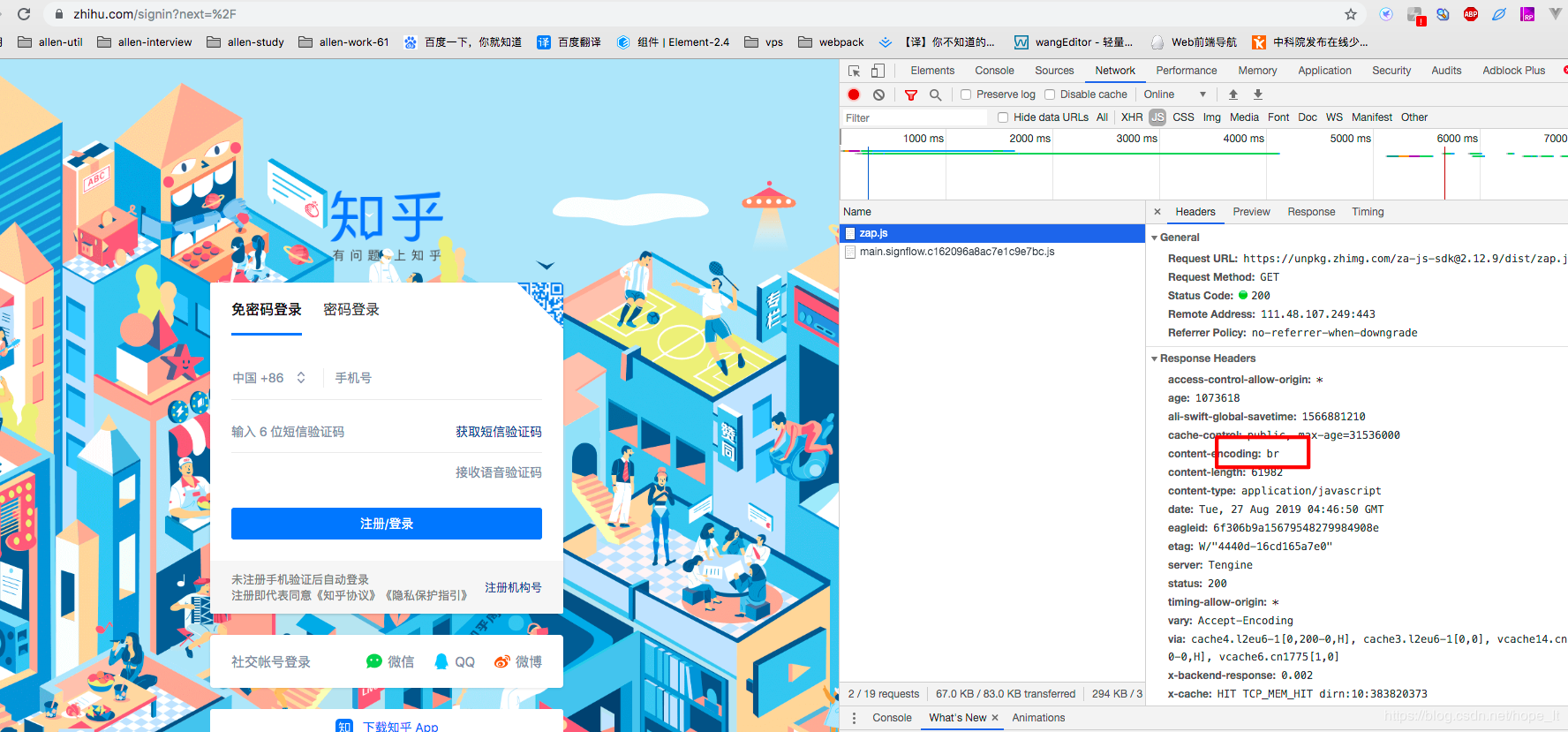Show the Timing tab for the request
This screenshot has height=732, width=1568.
pyautogui.click(x=1368, y=212)
